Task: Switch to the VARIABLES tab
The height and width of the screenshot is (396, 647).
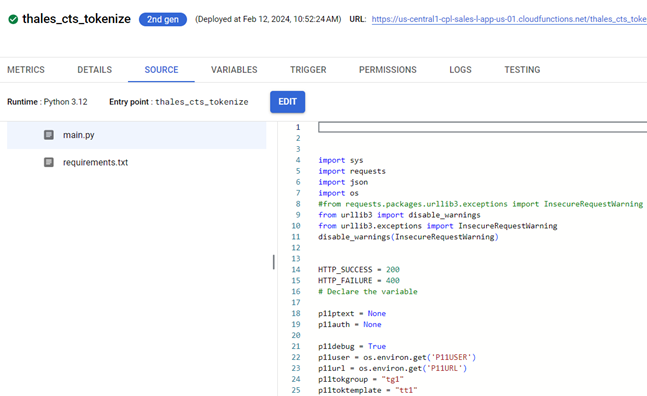Action: coord(234,70)
